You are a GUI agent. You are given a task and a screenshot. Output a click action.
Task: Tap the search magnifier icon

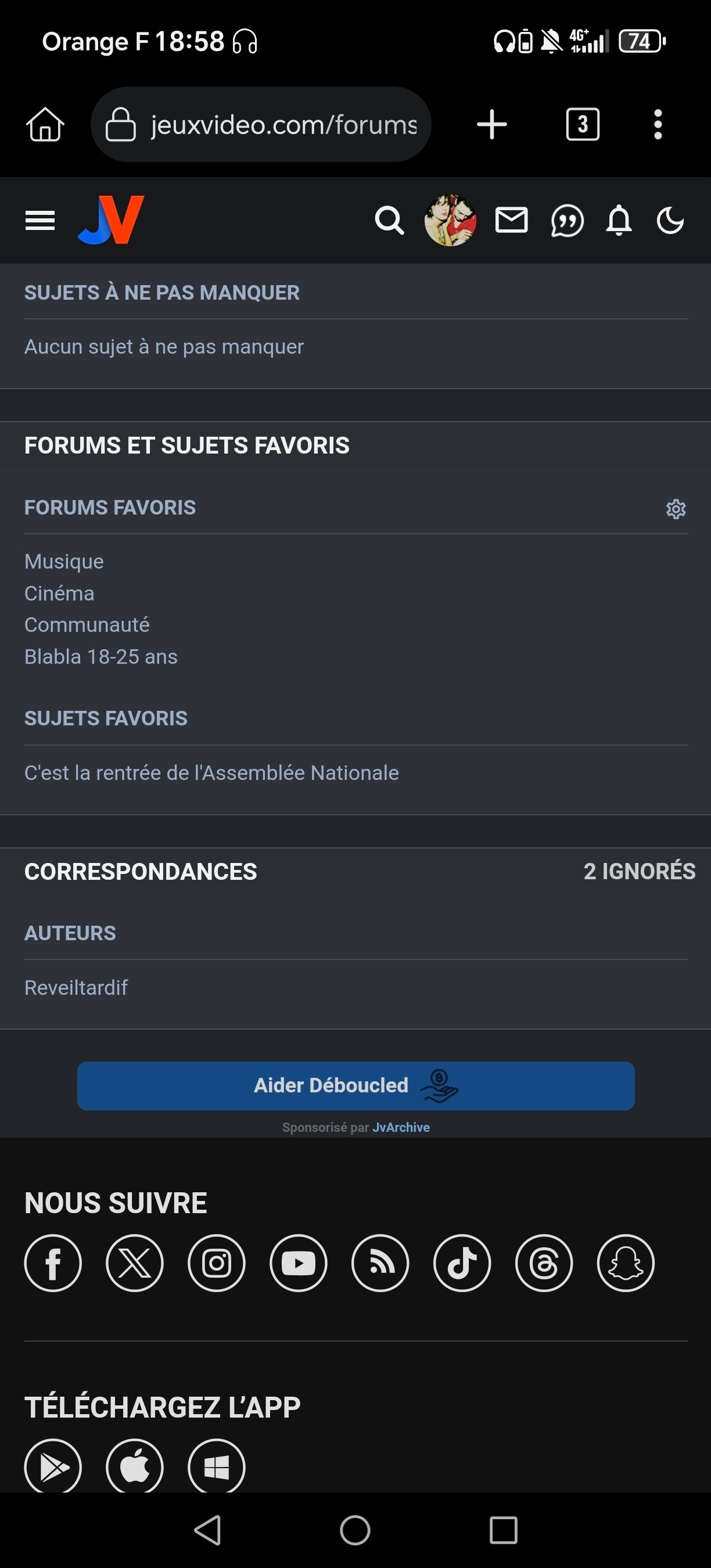coord(390,220)
